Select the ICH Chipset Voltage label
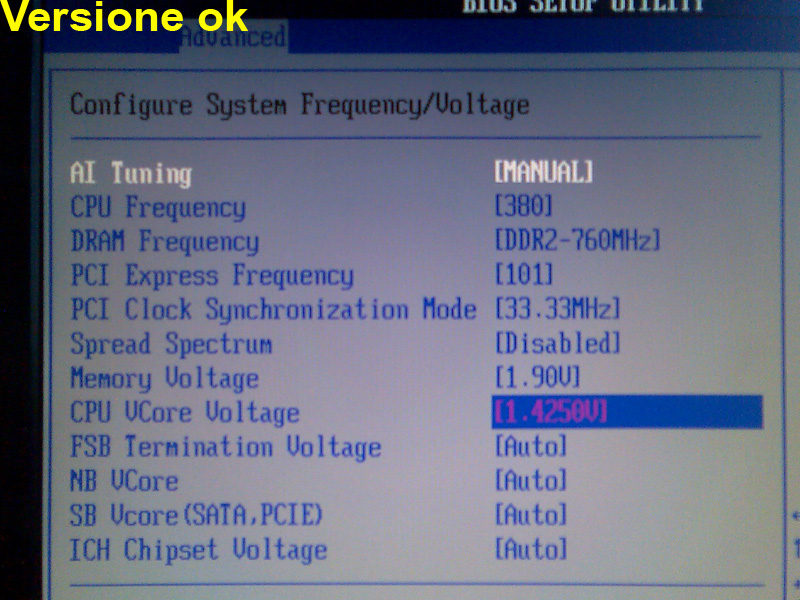The image size is (800, 600). (x=198, y=550)
